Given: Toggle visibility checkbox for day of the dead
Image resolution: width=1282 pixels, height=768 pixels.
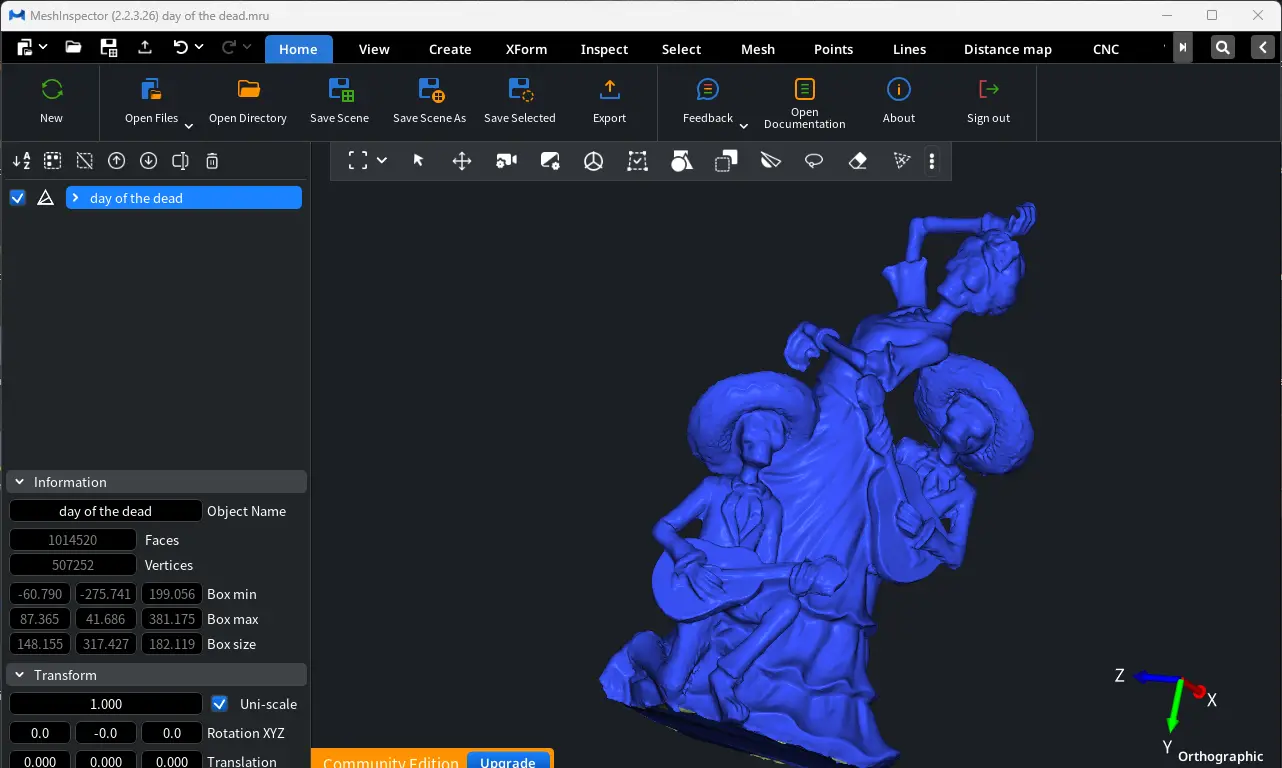Looking at the screenshot, I should pos(17,198).
